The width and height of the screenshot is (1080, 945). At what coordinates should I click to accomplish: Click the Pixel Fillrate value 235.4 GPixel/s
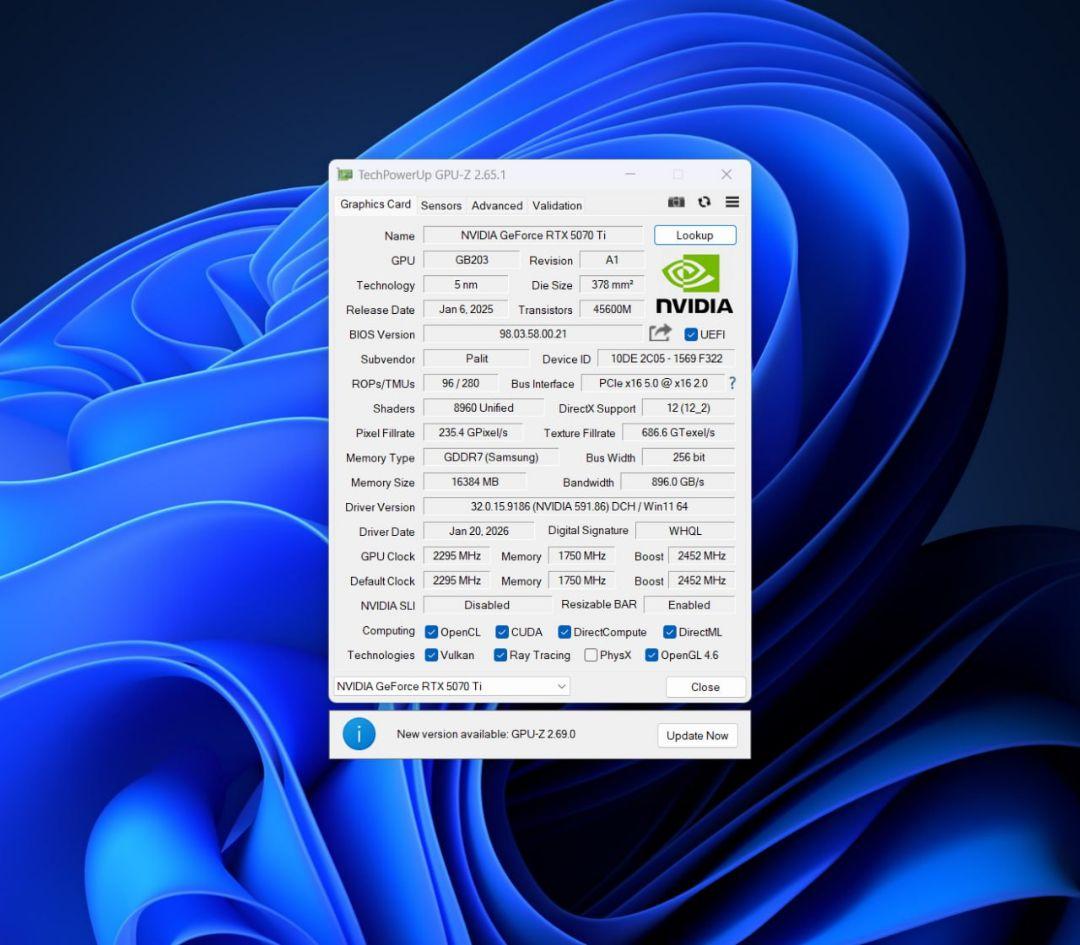coord(473,433)
